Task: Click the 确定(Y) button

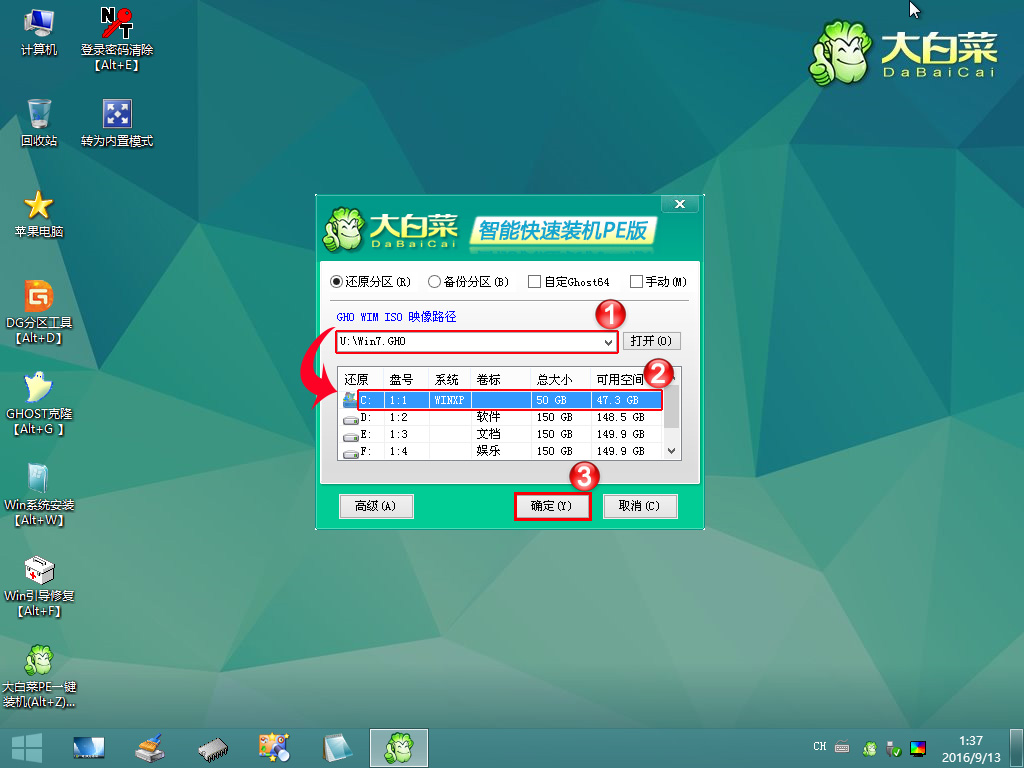Action: tap(552, 506)
